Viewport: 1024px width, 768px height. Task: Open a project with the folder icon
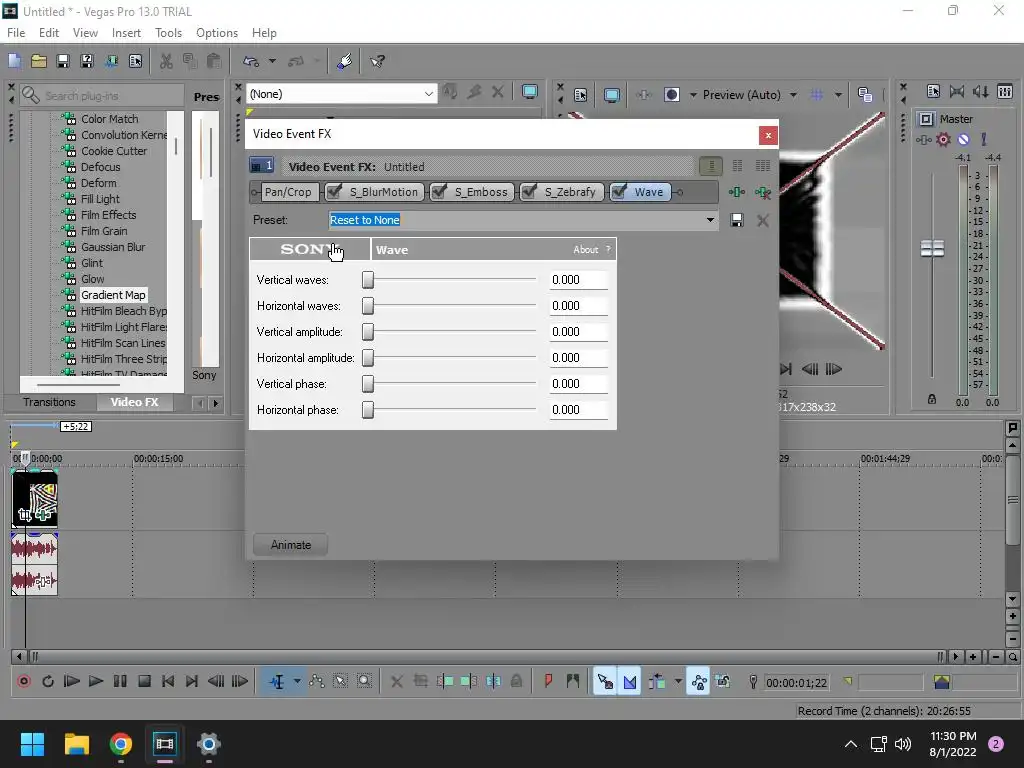point(39,61)
